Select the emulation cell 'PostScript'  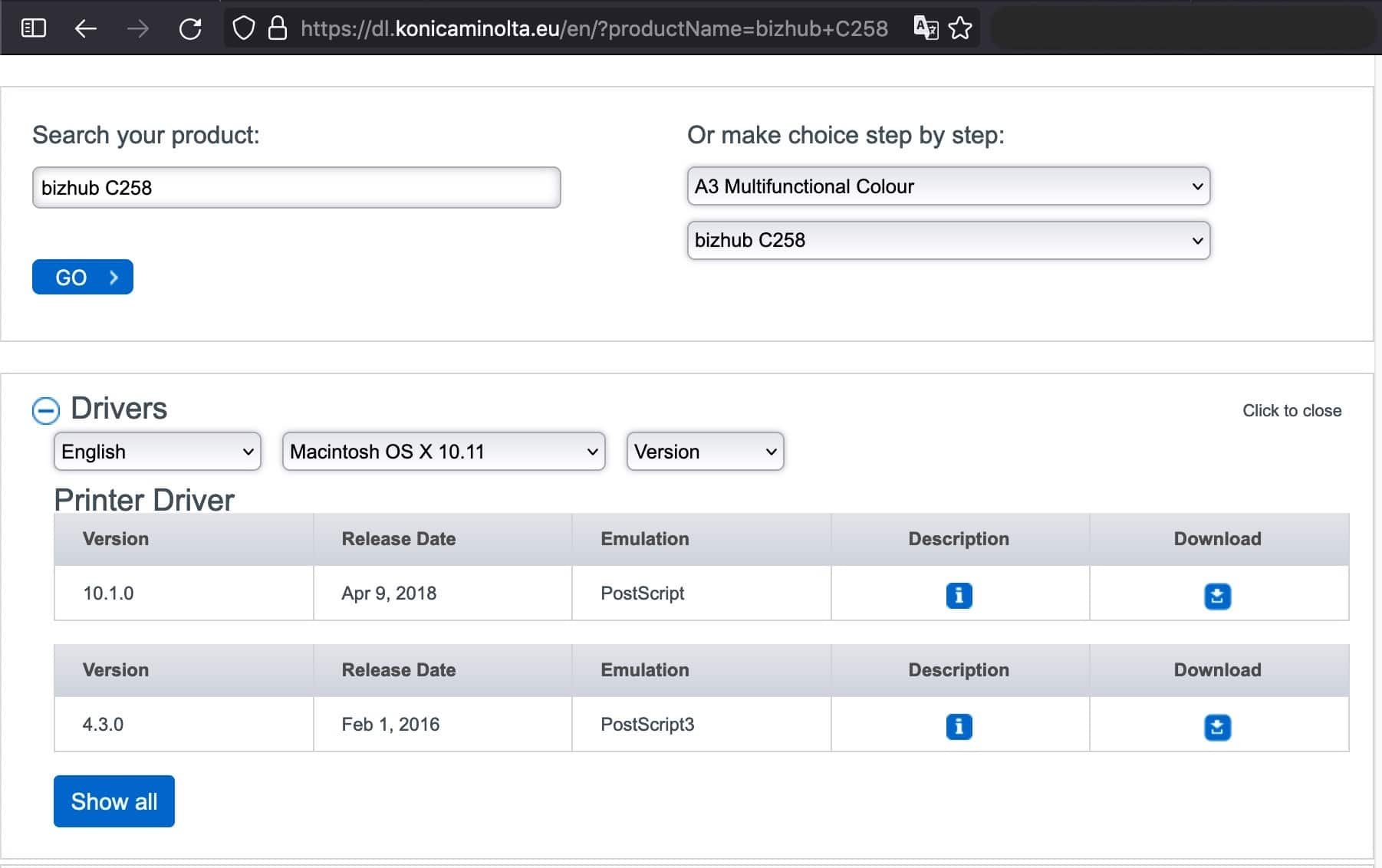(x=642, y=593)
